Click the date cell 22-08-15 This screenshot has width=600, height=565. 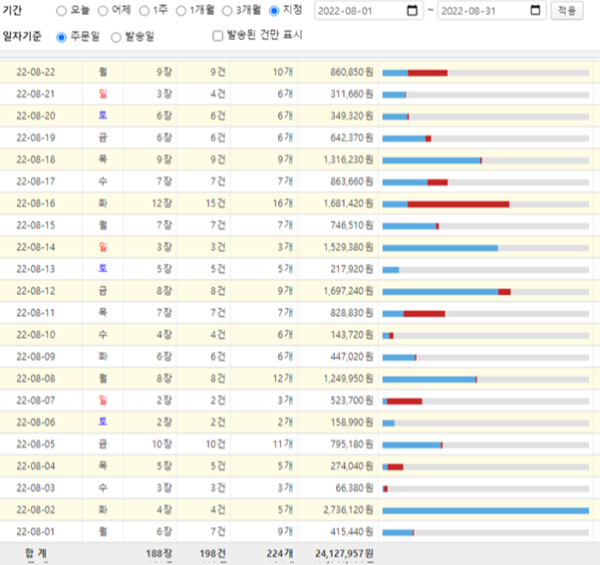click(36, 225)
